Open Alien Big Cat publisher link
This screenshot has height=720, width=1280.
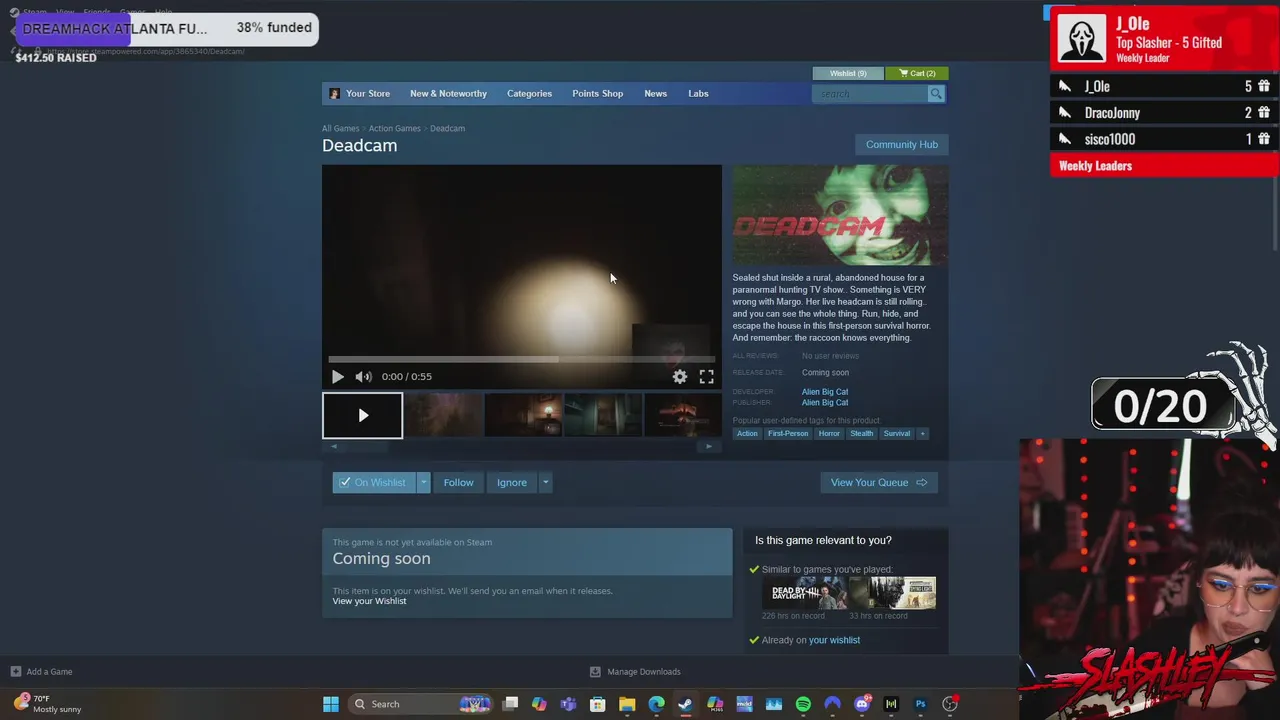pos(824,402)
